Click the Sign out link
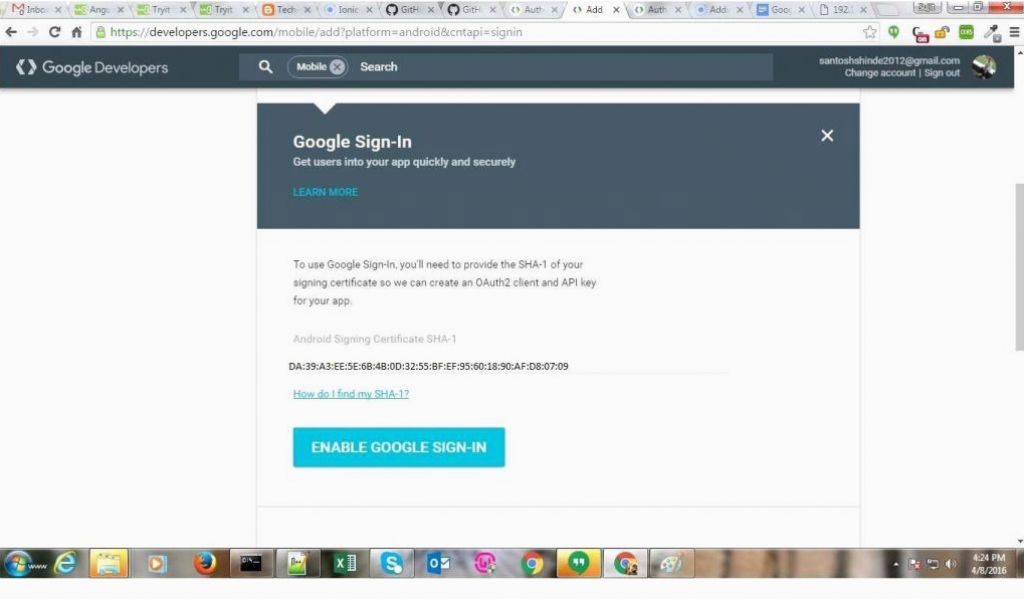The height and width of the screenshot is (600, 1024). [942, 73]
